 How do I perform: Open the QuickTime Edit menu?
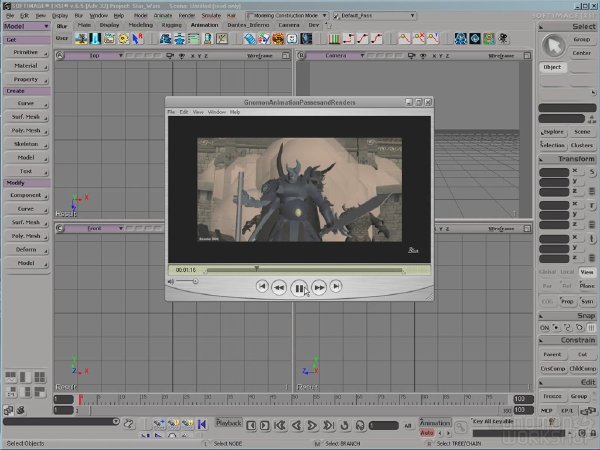click(184, 112)
